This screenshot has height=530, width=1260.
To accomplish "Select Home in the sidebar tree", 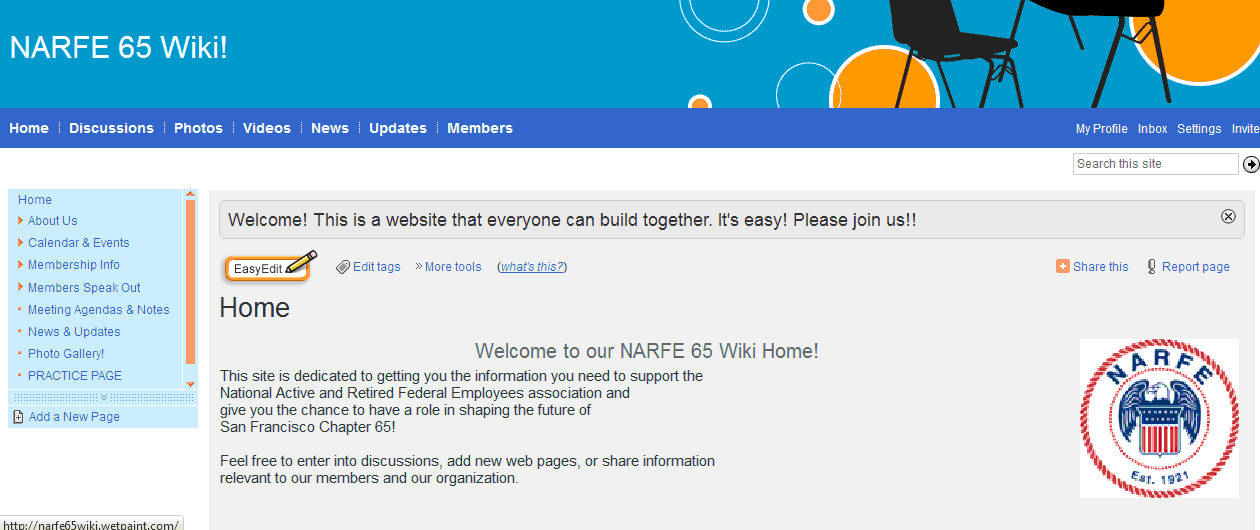I will point(35,200).
